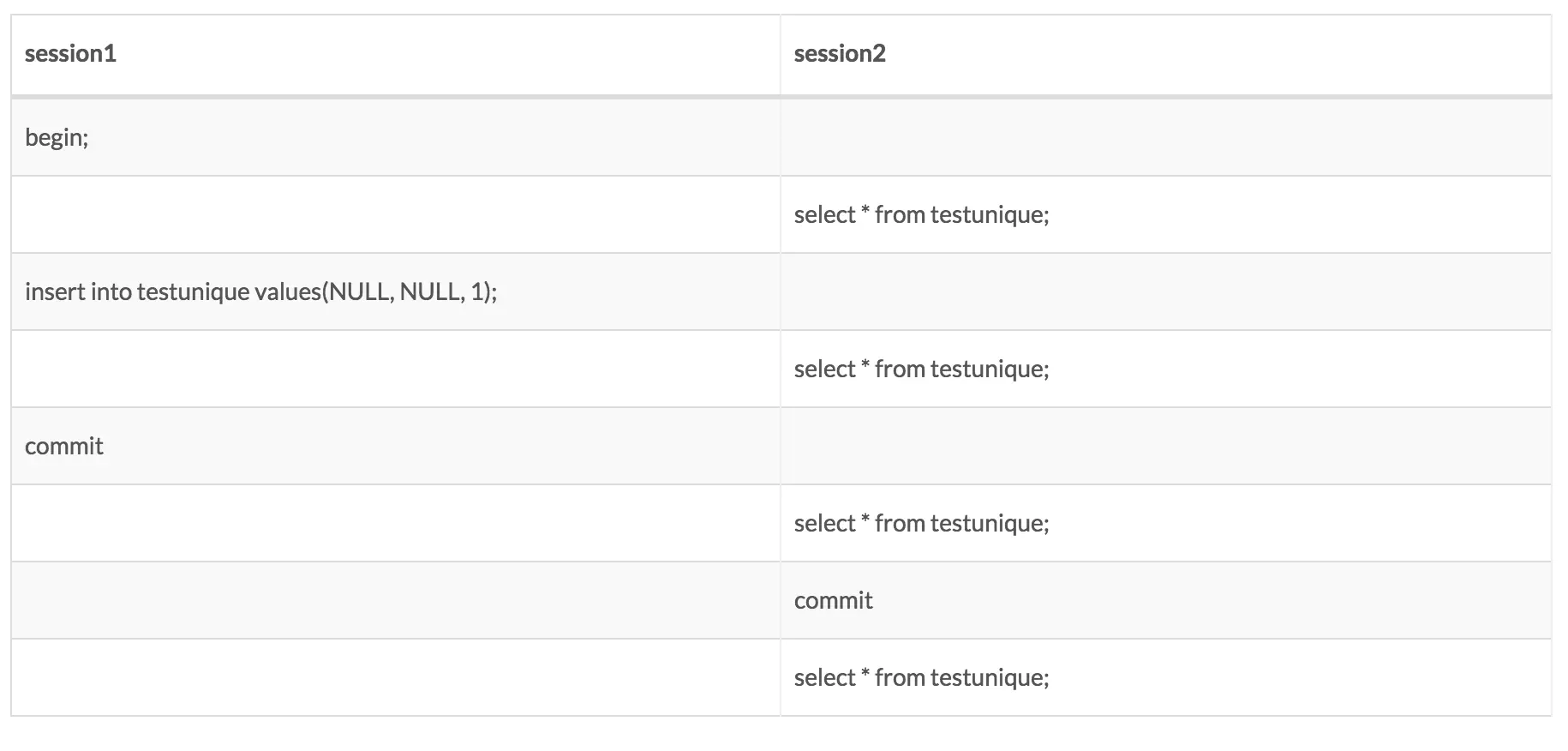Screen dimensions: 1568x751
Task: Click the first select * from testunique statement
Action: pyautogui.click(x=921, y=215)
